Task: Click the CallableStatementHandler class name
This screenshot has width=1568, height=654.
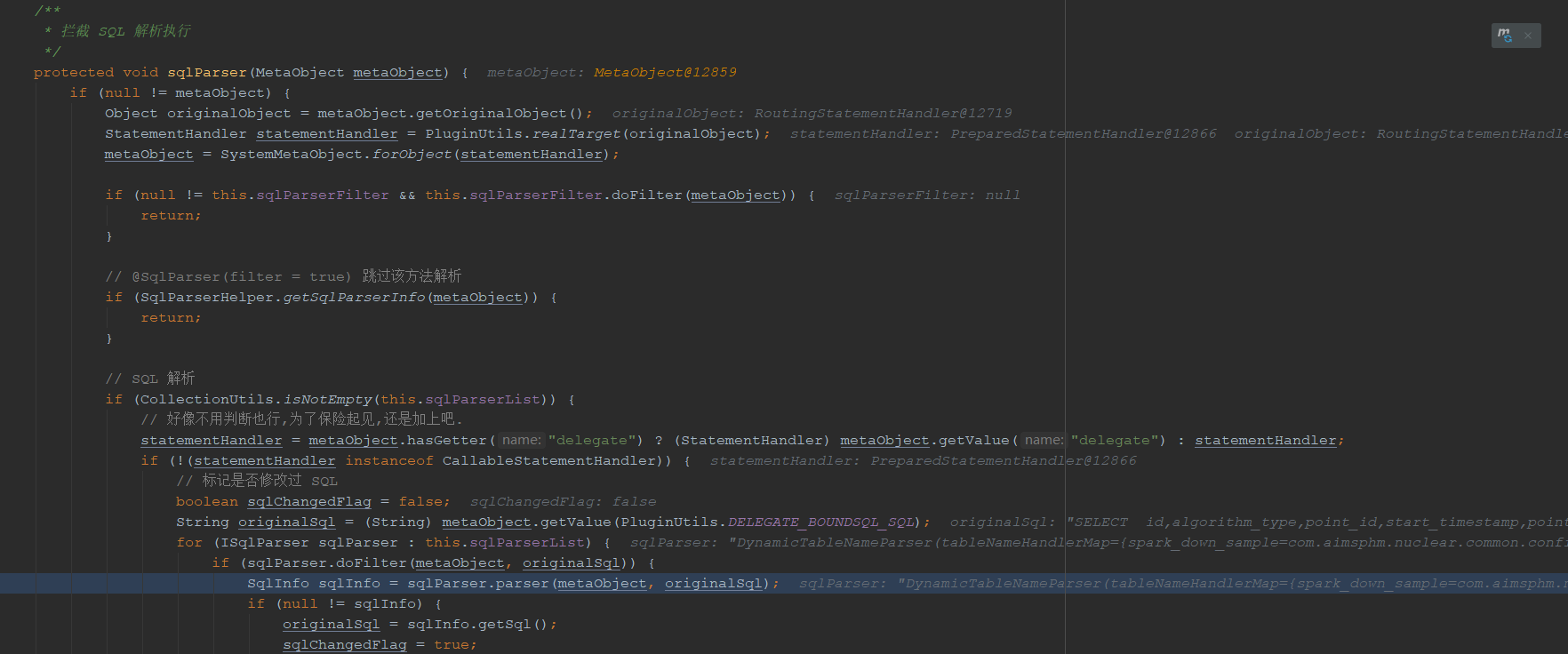Action: click(x=548, y=461)
